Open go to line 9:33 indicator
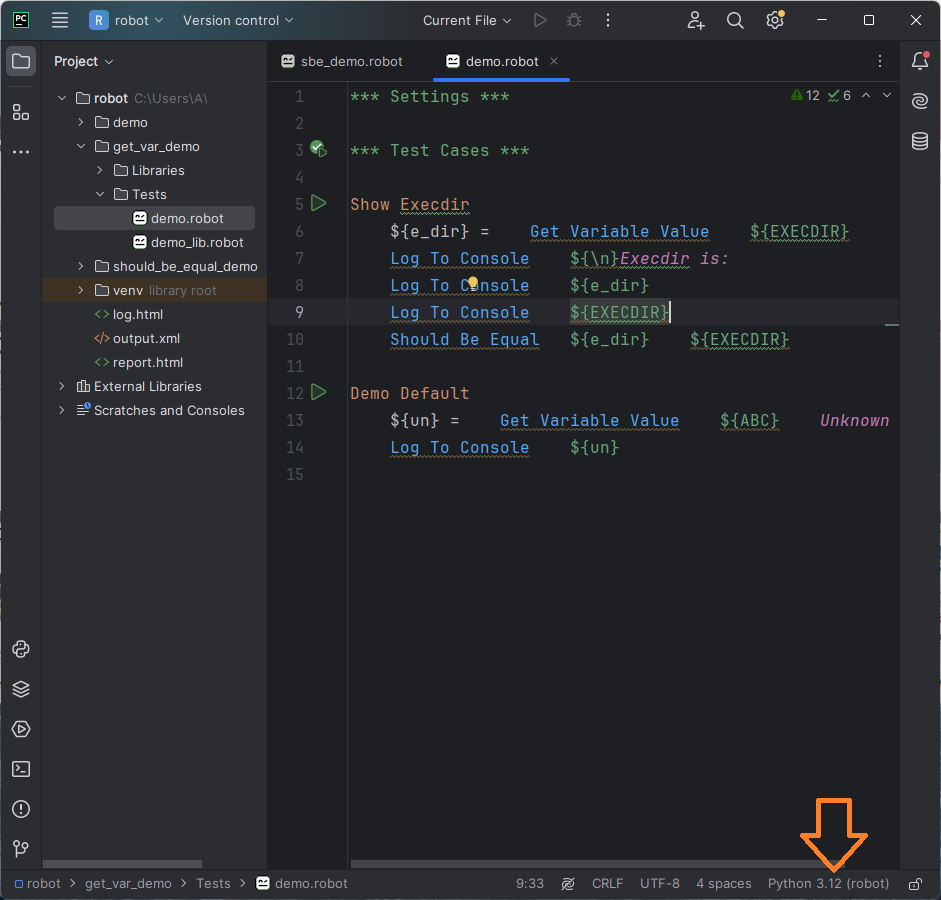Viewport: 941px width, 900px height. [530, 884]
